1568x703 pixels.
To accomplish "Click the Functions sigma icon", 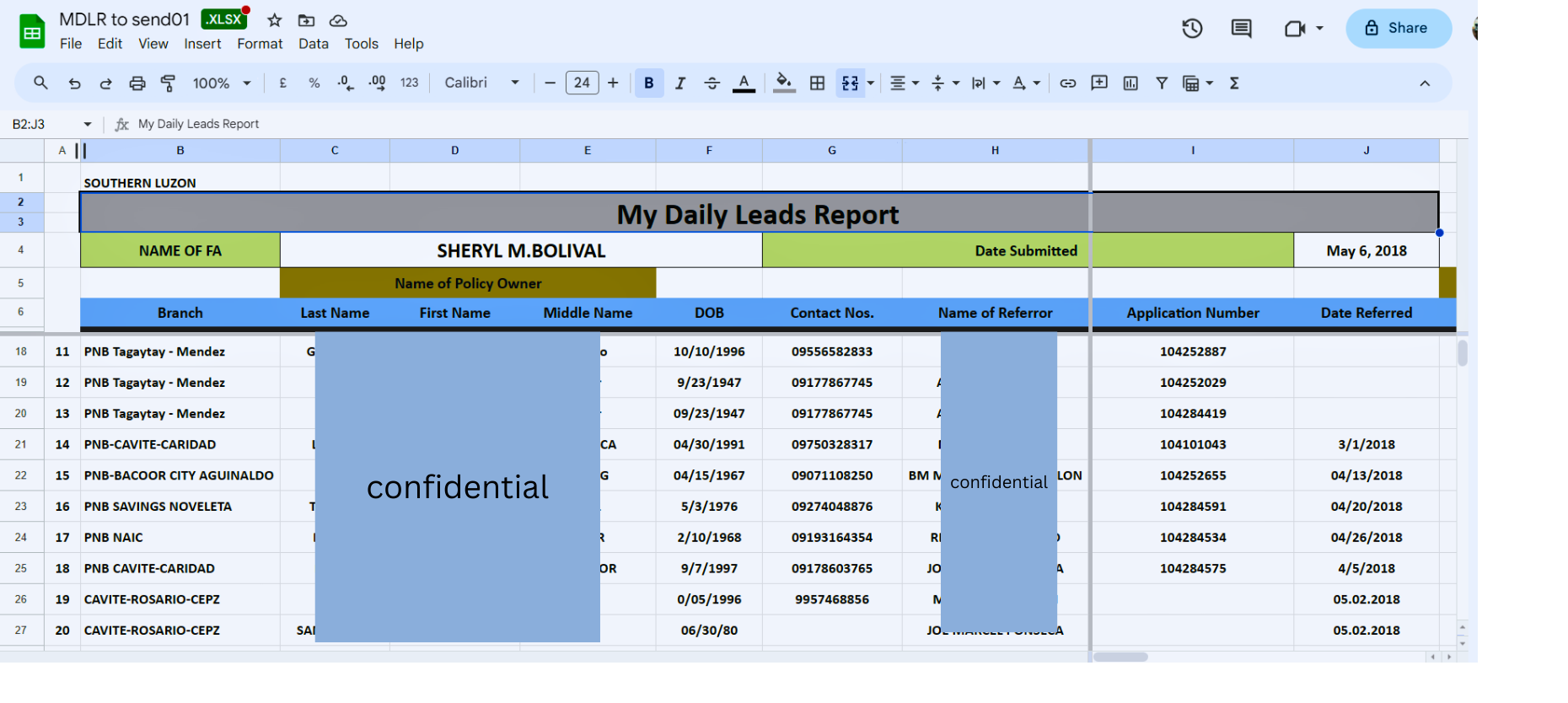I will [1234, 83].
